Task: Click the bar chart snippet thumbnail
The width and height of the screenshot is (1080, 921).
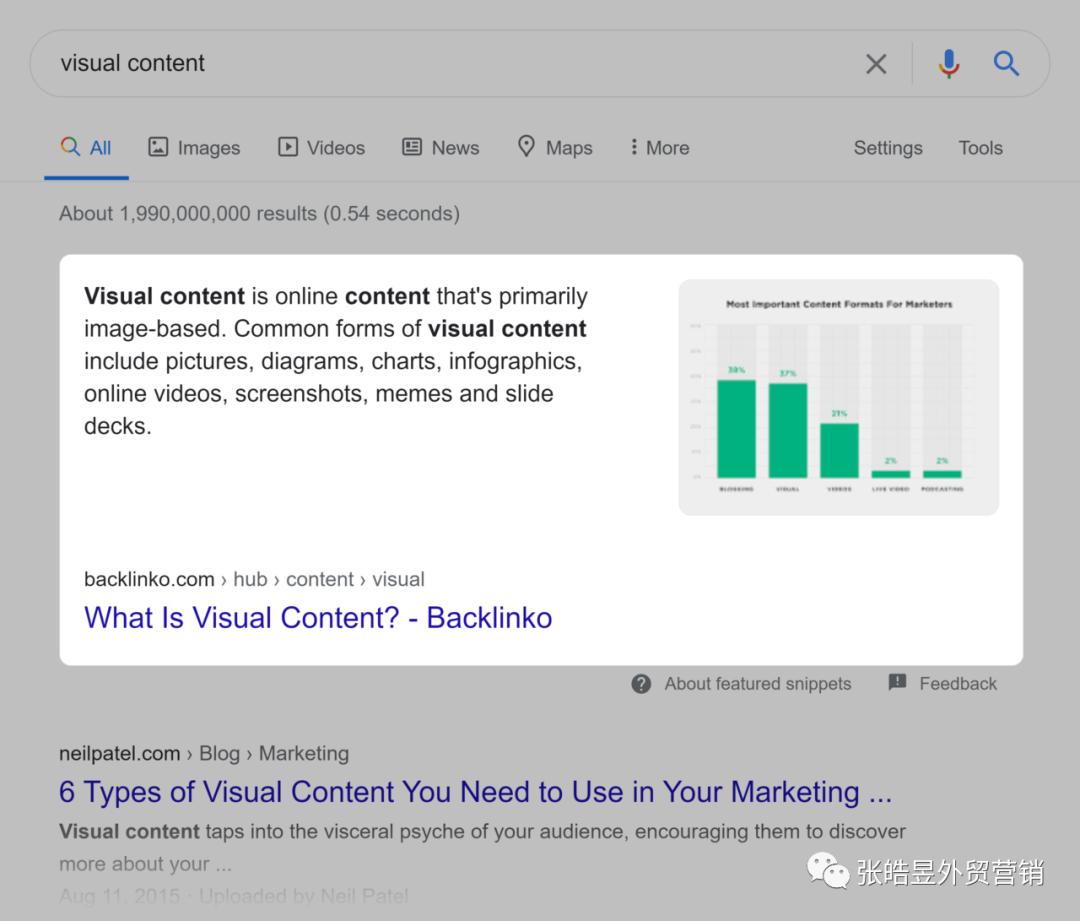Action: (x=838, y=396)
